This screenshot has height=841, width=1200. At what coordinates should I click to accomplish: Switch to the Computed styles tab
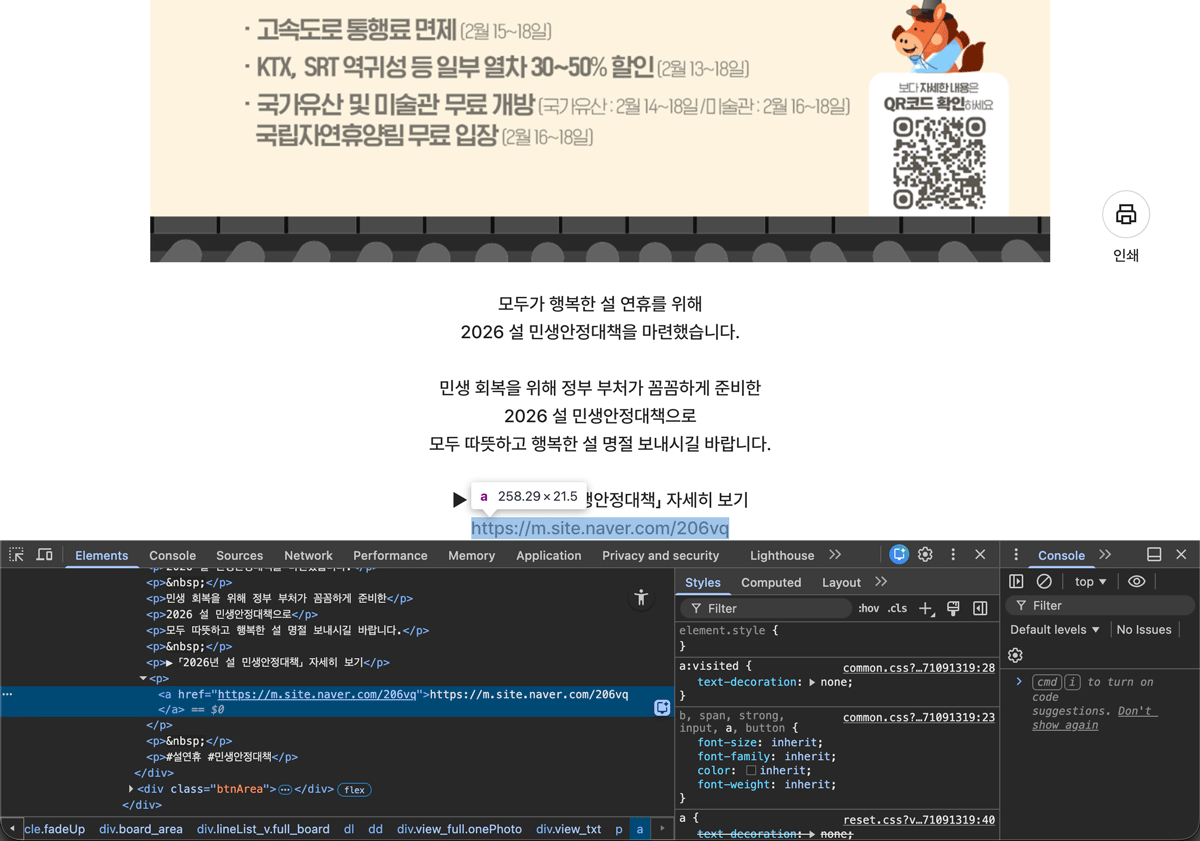(771, 582)
